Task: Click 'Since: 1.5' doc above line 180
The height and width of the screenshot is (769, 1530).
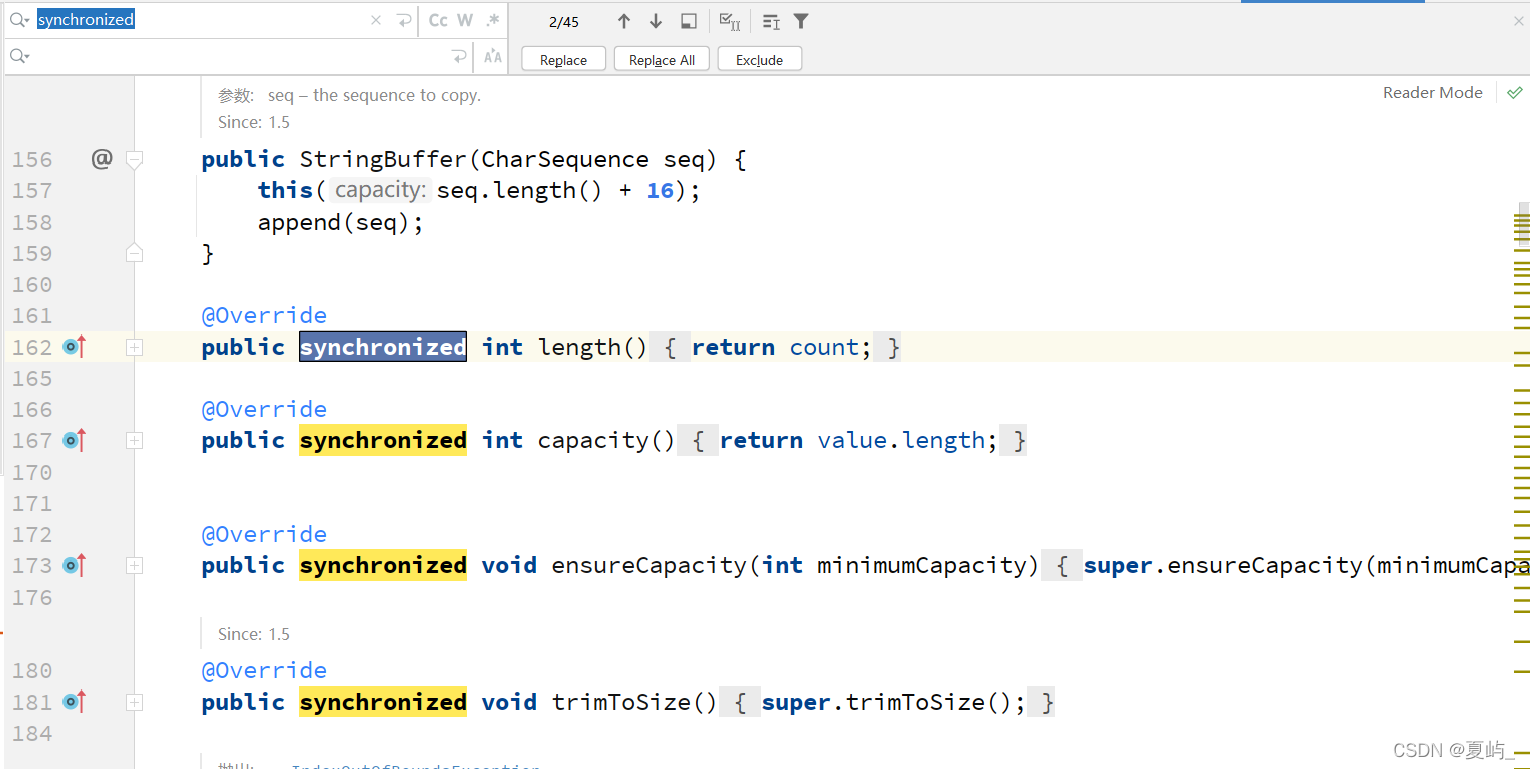Action: (x=254, y=634)
